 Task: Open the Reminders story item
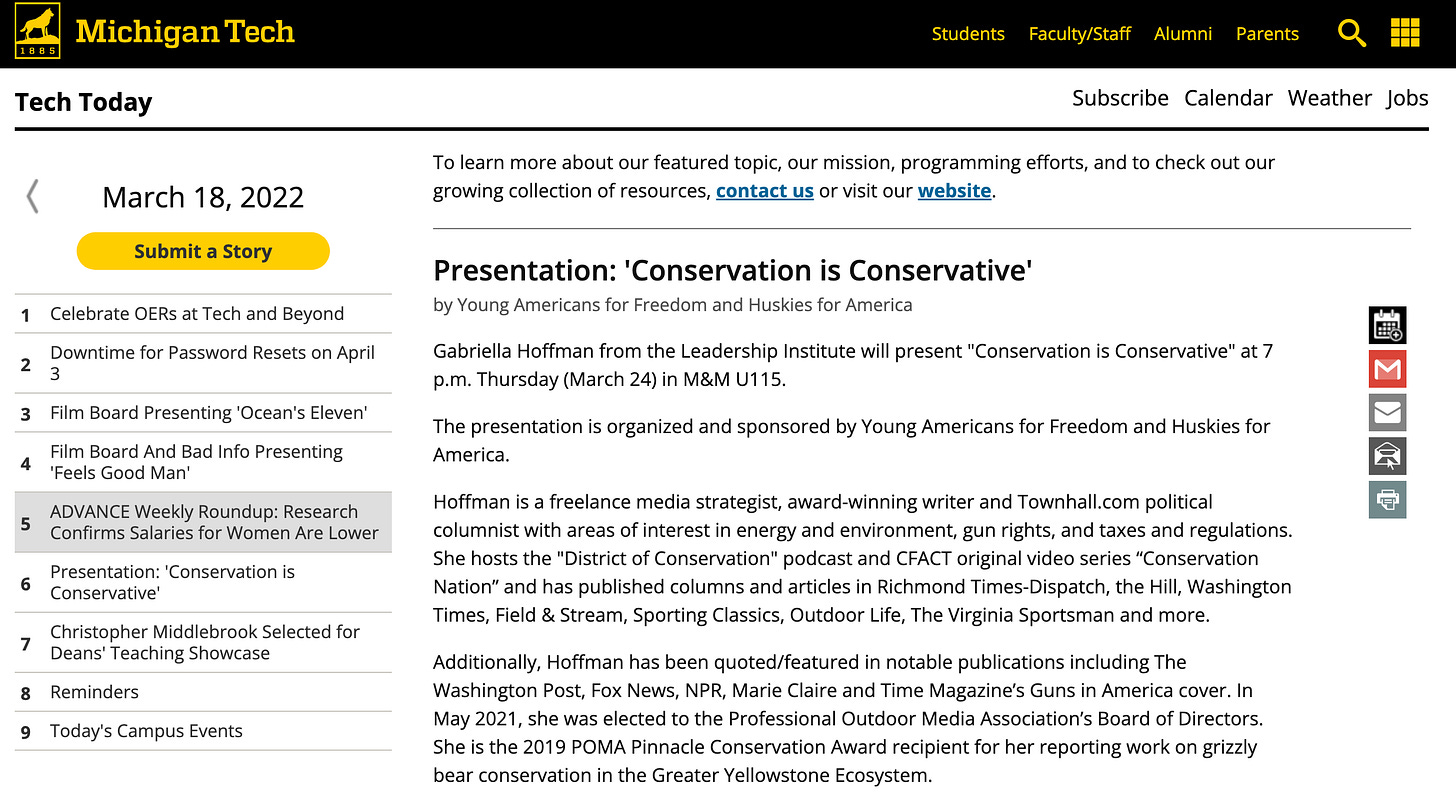pos(203,692)
